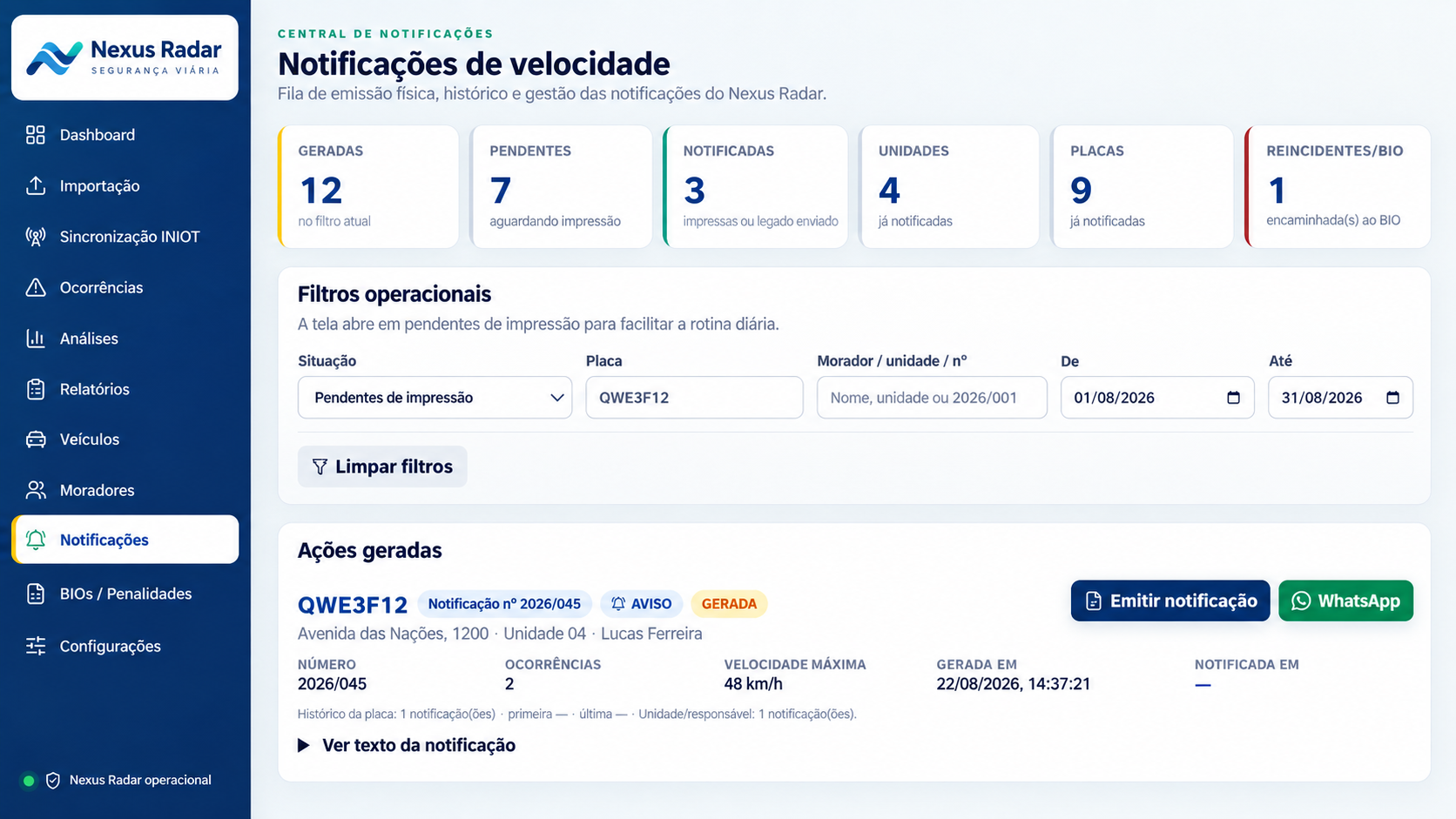
Task: Focus the Placa input field
Action: point(694,398)
